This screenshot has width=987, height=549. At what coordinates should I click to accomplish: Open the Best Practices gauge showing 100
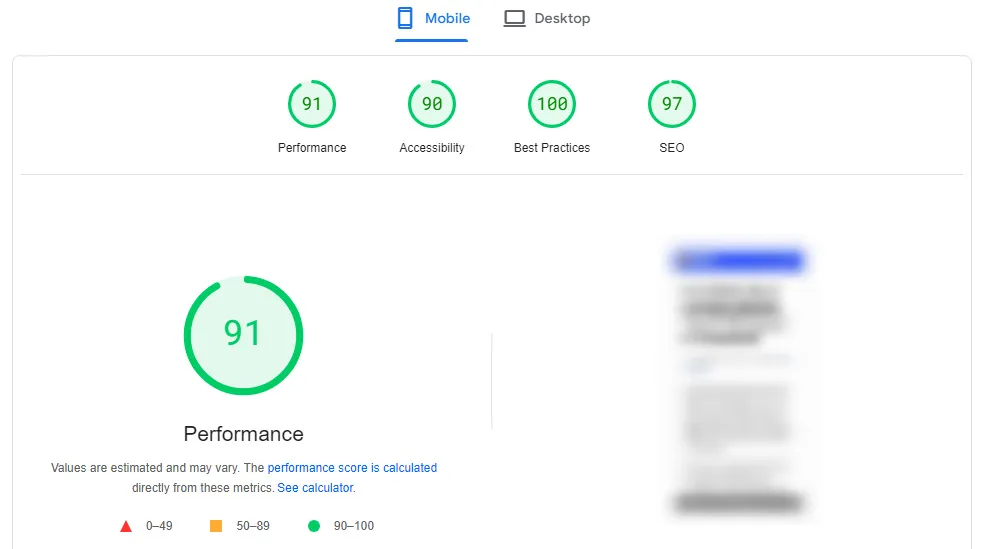552,104
